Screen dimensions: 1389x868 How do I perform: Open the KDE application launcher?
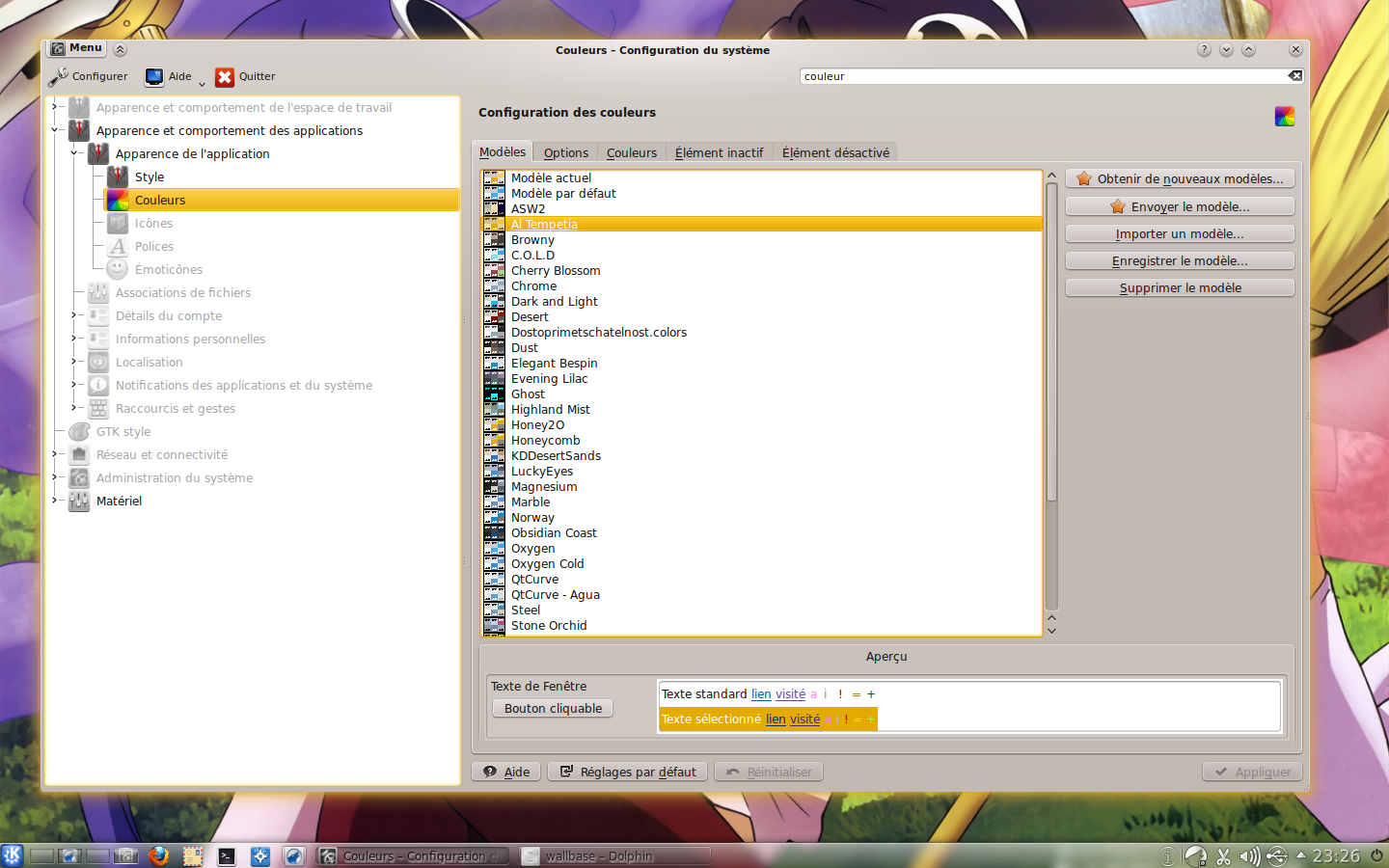click(12, 855)
